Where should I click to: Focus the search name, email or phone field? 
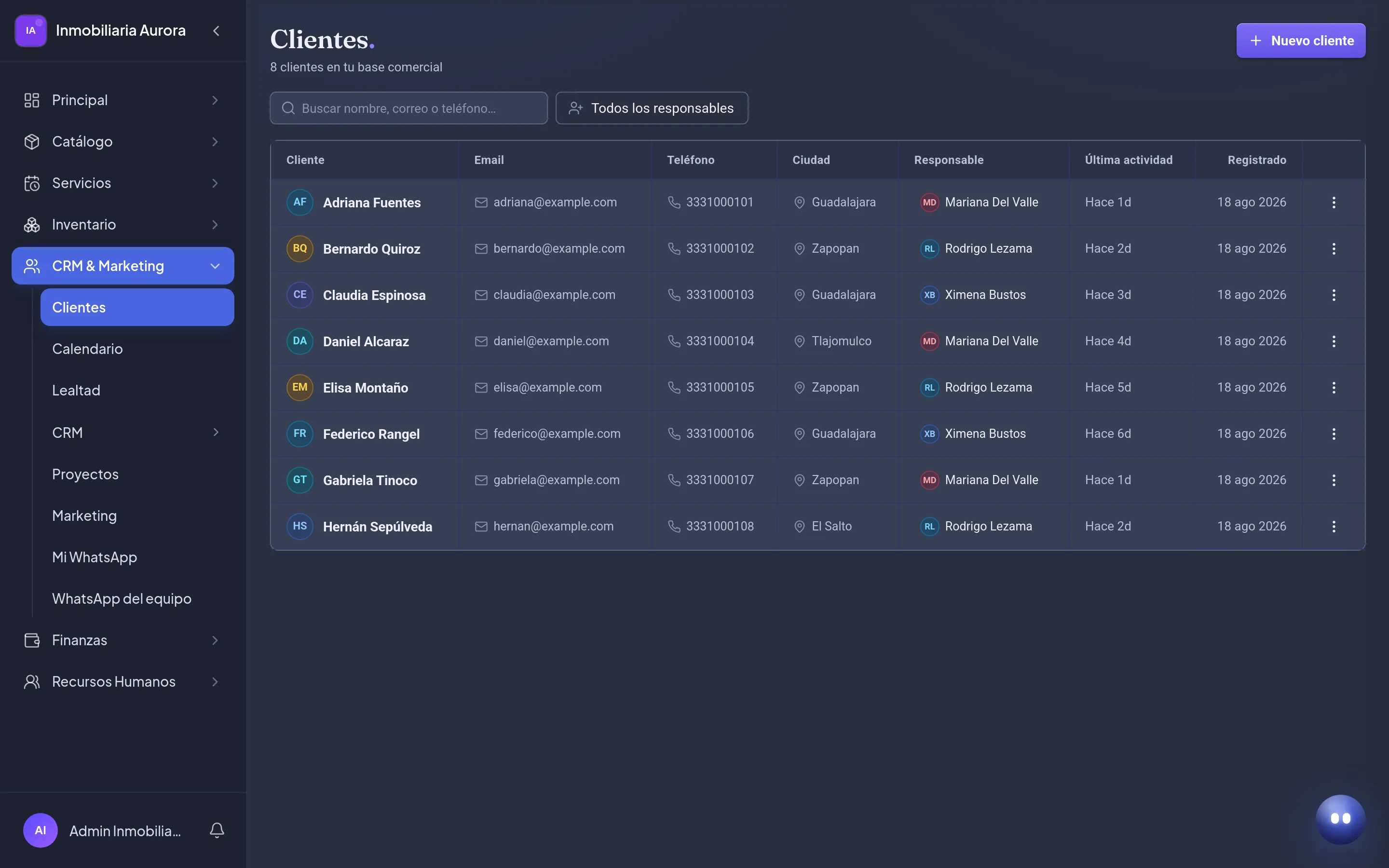coord(409,108)
